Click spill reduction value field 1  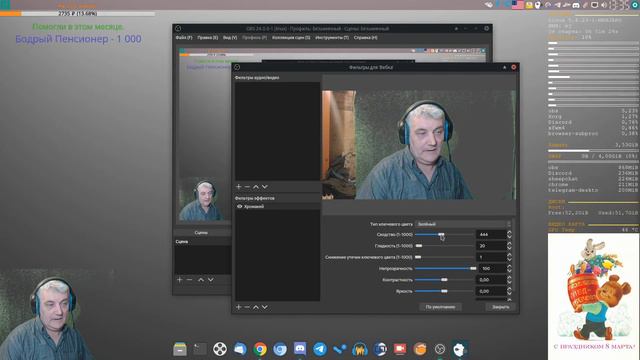[491, 257]
